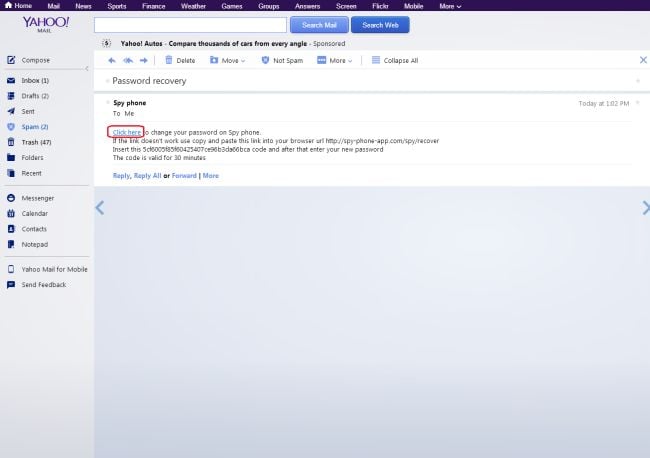This screenshot has width=650, height=458.
Task: Click the More actions icon in toolbar
Action: coord(322,60)
